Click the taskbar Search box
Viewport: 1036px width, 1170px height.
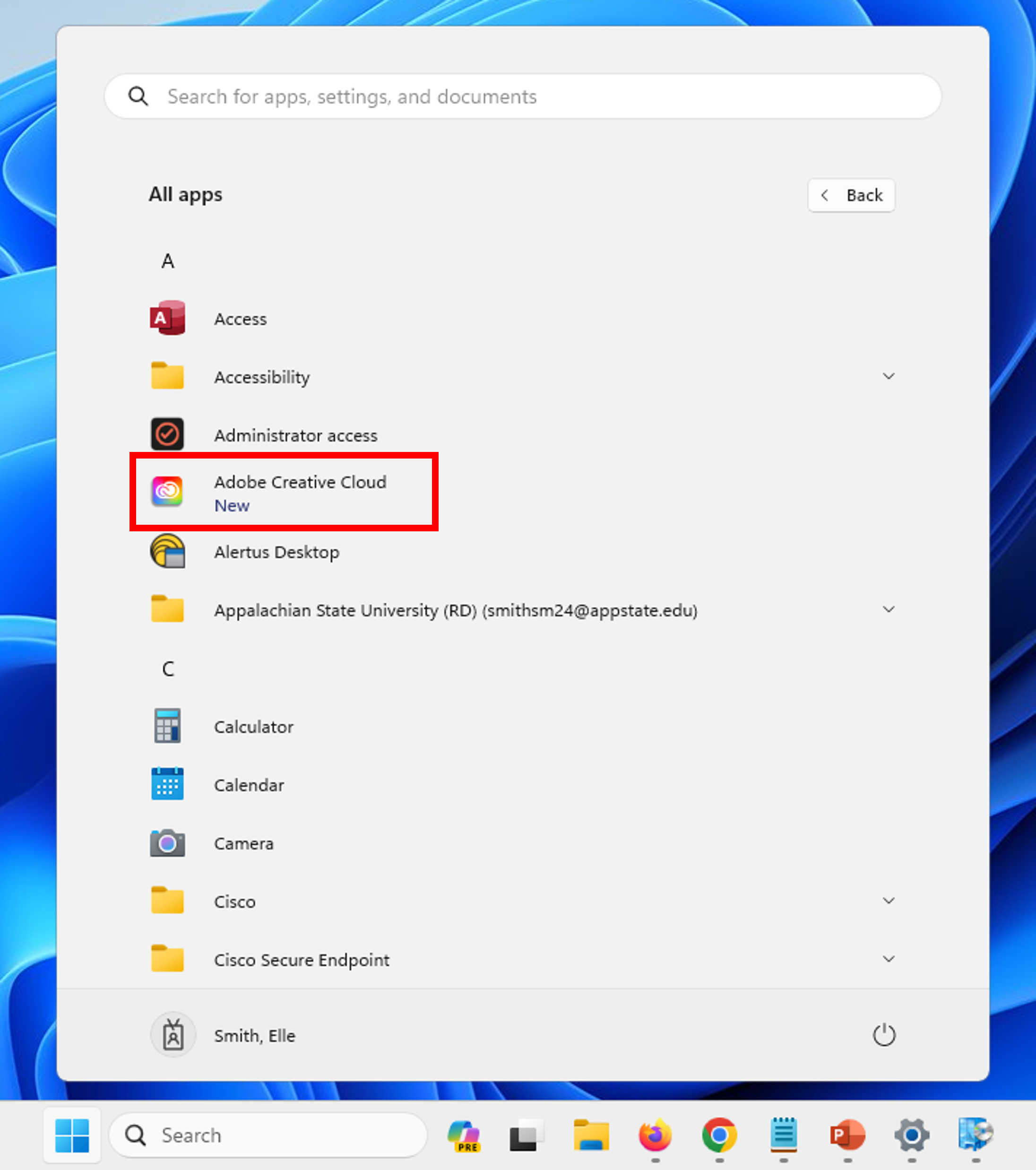(x=268, y=1135)
